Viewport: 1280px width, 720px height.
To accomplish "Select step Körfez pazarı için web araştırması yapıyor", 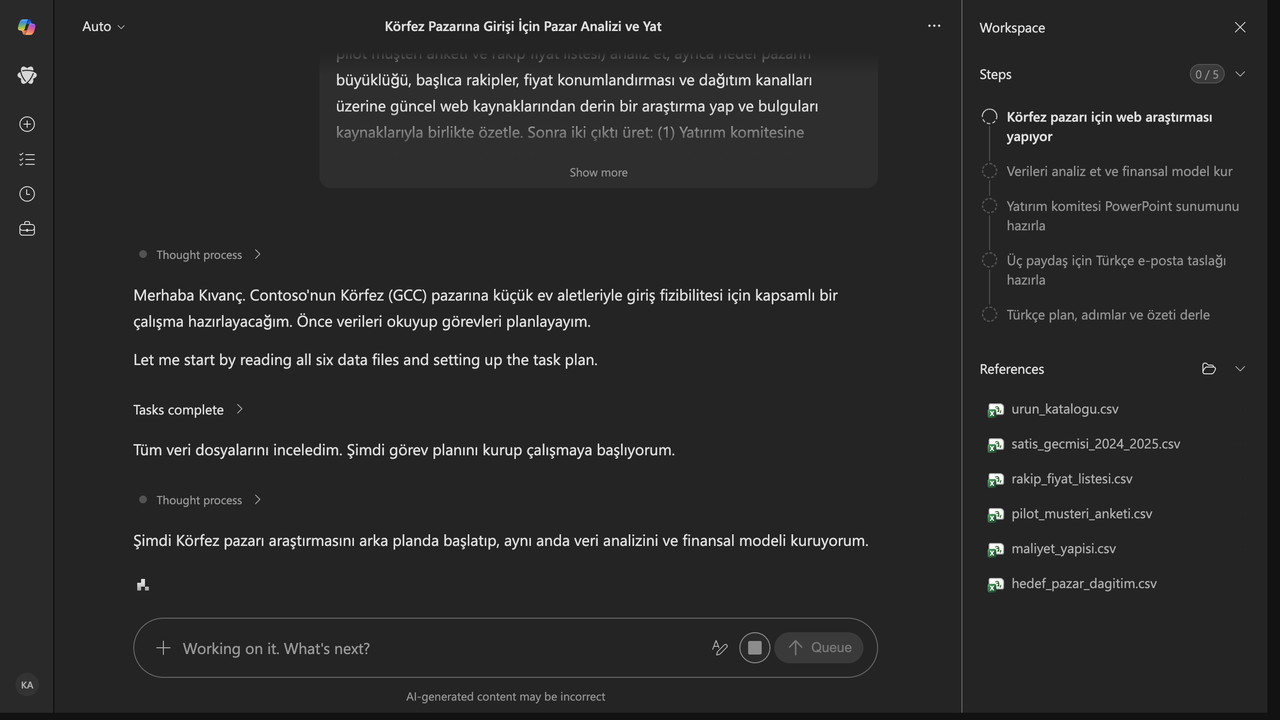I will pyautogui.click(x=1109, y=127).
